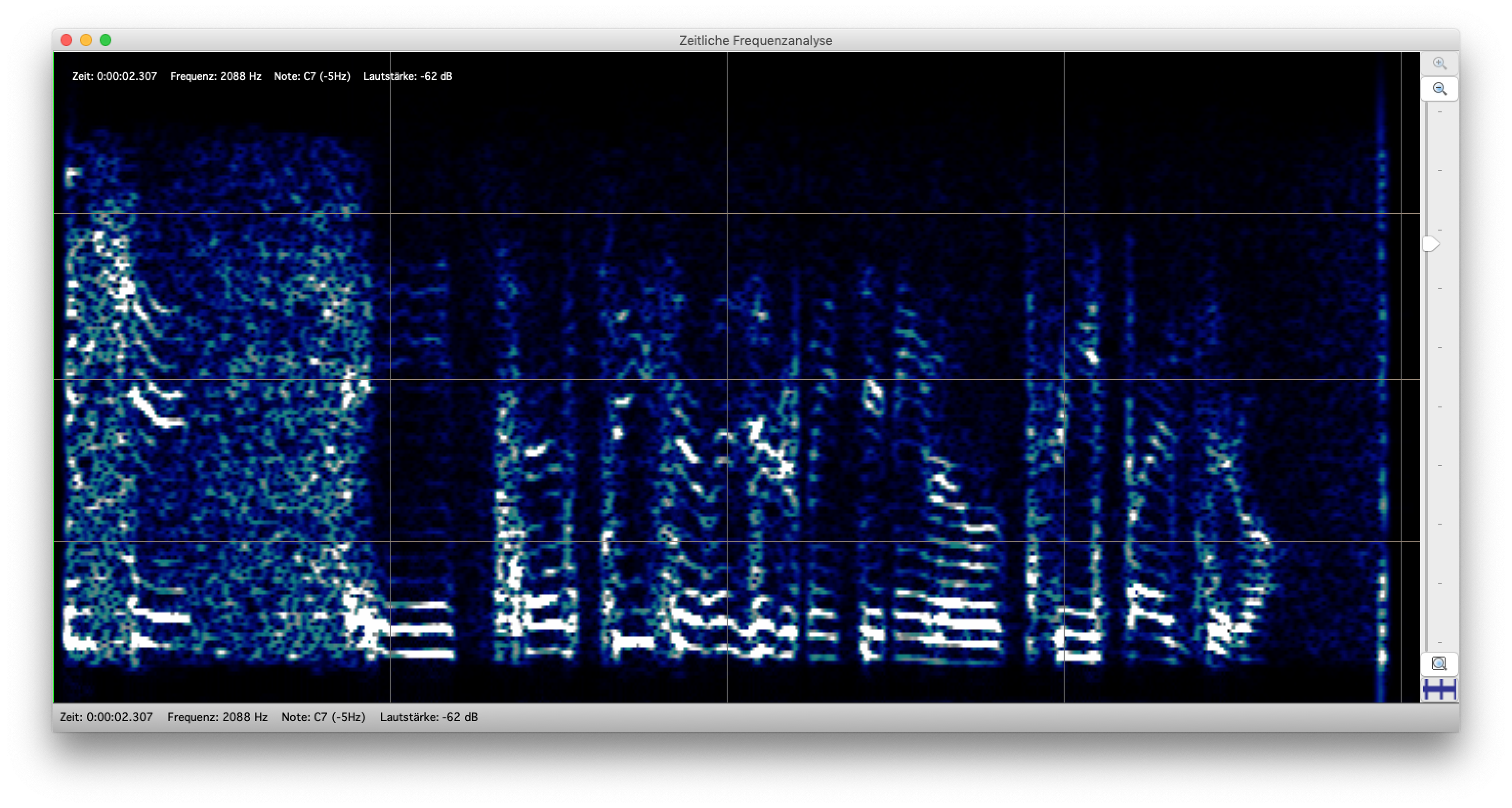1512x808 pixels.
Task: Minimize the window with the yellow button
Action: [x=85, y=41]
